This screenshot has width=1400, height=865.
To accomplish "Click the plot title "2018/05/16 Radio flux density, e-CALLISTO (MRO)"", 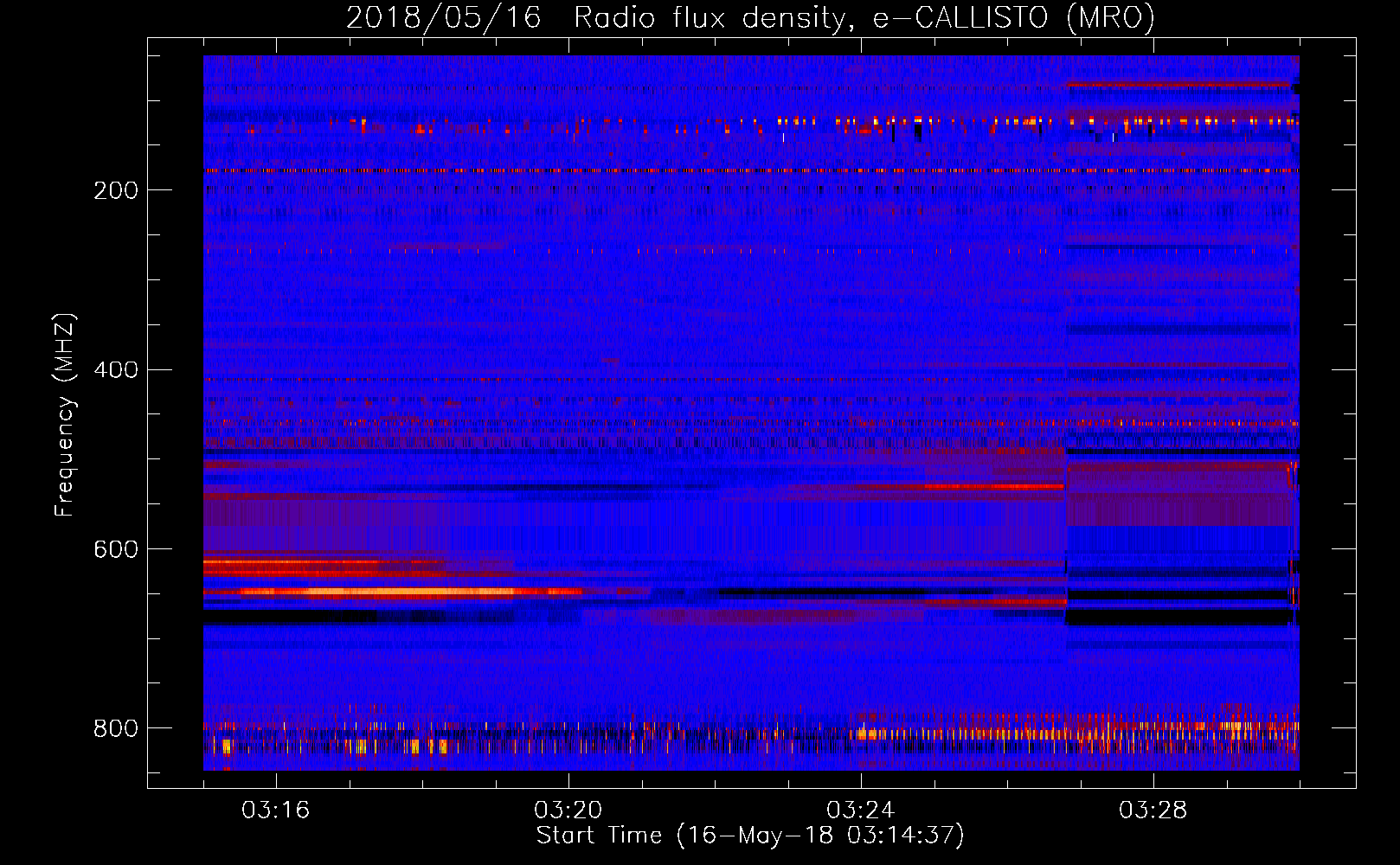I will [x=750, y=17].
